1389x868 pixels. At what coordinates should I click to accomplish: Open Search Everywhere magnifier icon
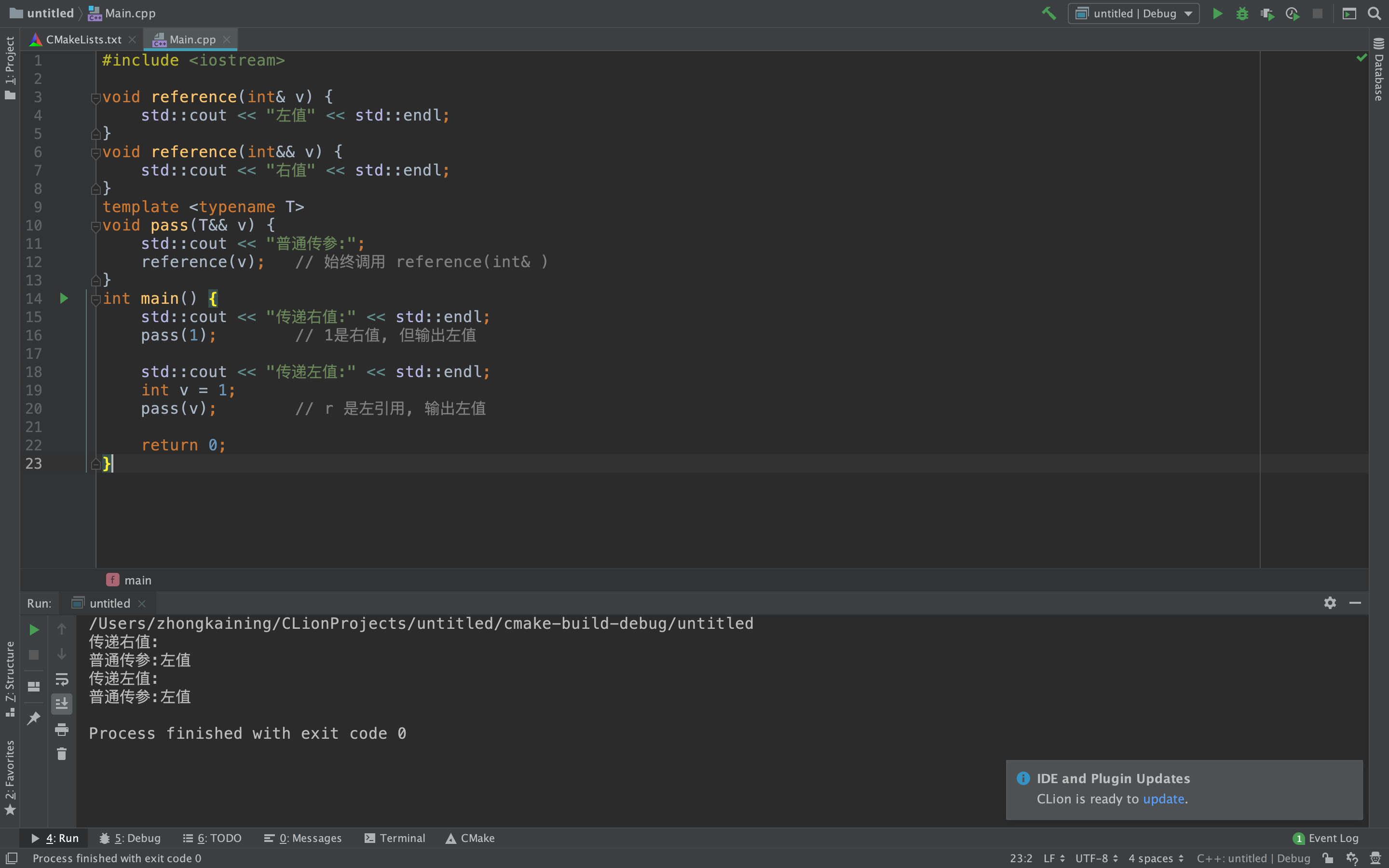point(1374,13)
